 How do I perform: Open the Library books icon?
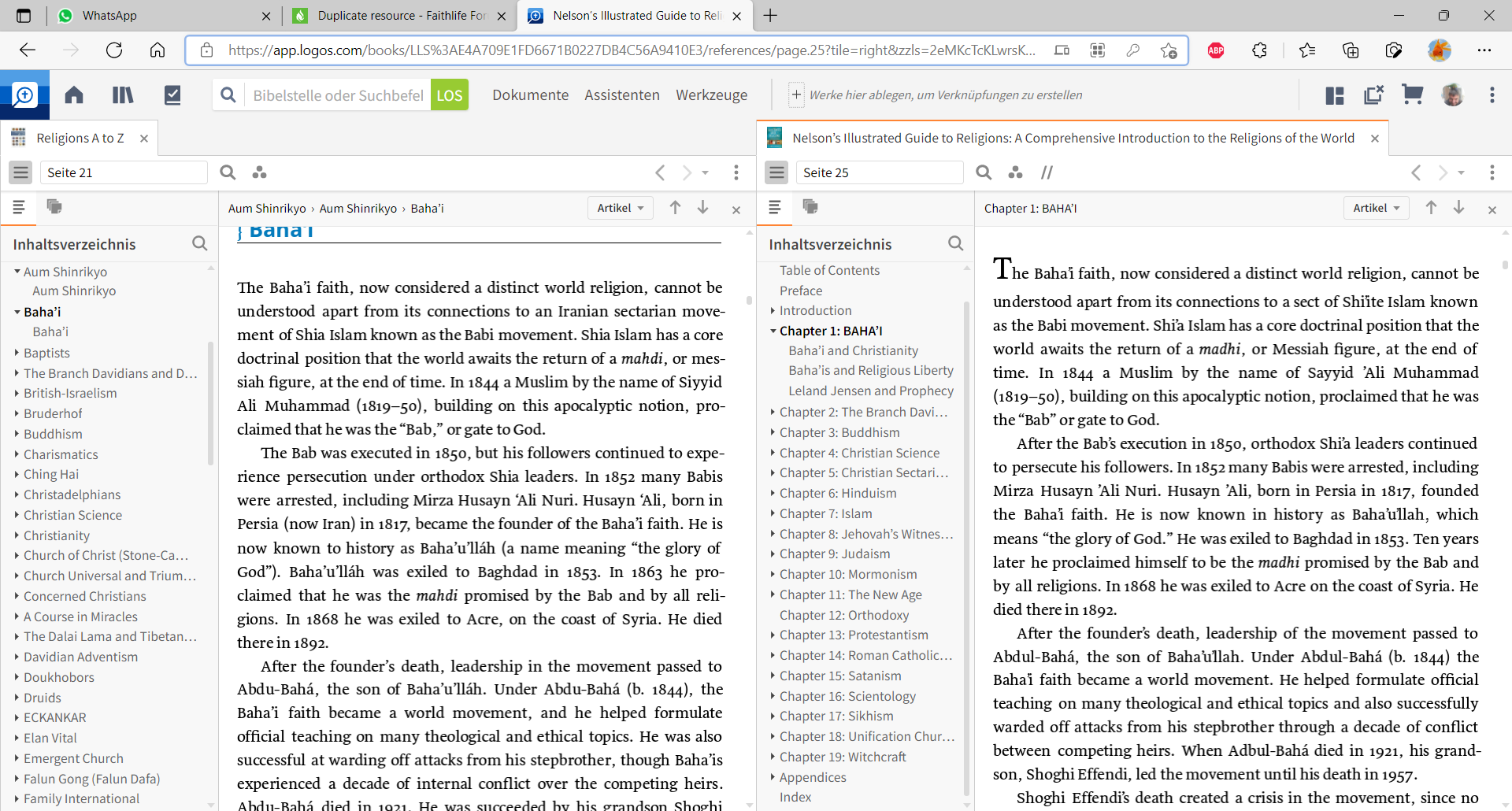123,95
